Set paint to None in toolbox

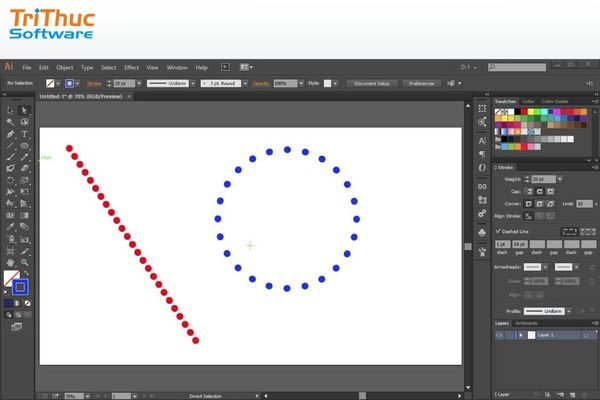(27, 303)
